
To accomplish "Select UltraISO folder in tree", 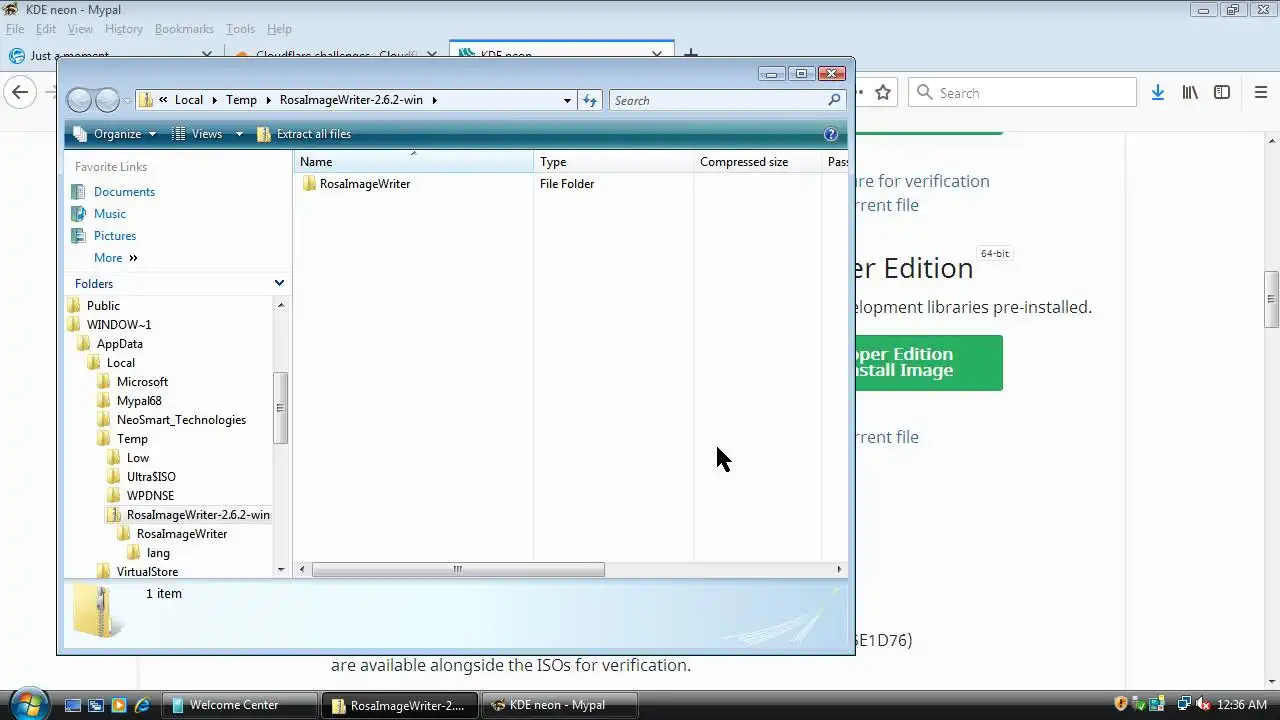I will (151, 477).
